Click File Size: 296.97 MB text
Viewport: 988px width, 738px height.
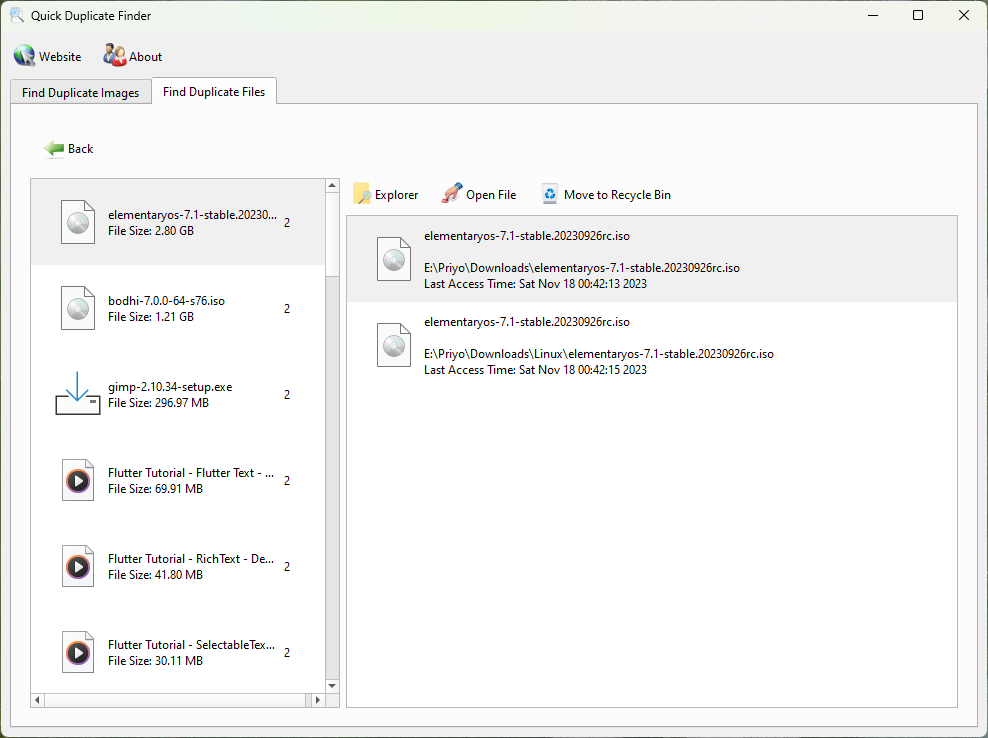point(158,403)
